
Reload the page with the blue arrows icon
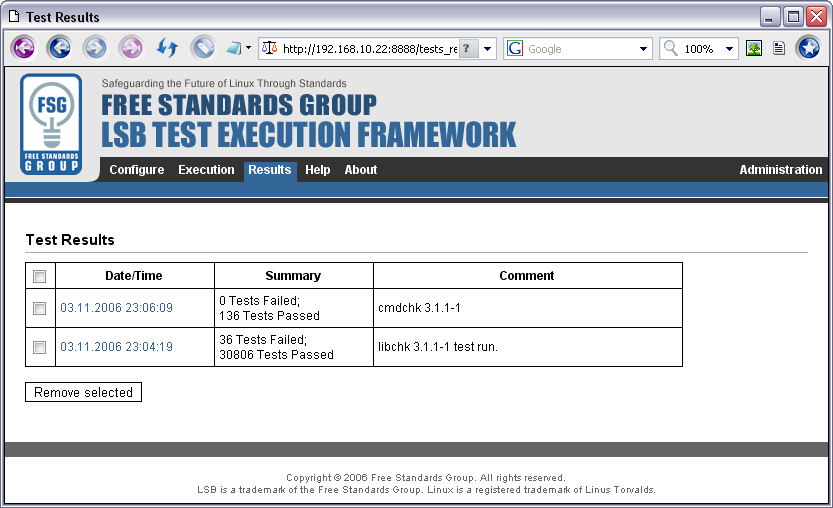(x=167, y=48)
